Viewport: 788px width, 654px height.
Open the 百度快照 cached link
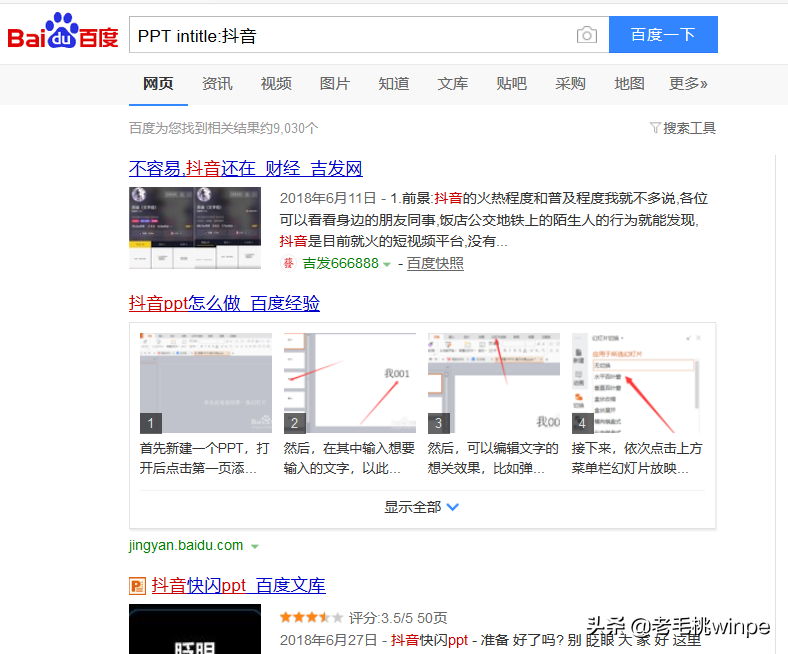pos(435,263)
